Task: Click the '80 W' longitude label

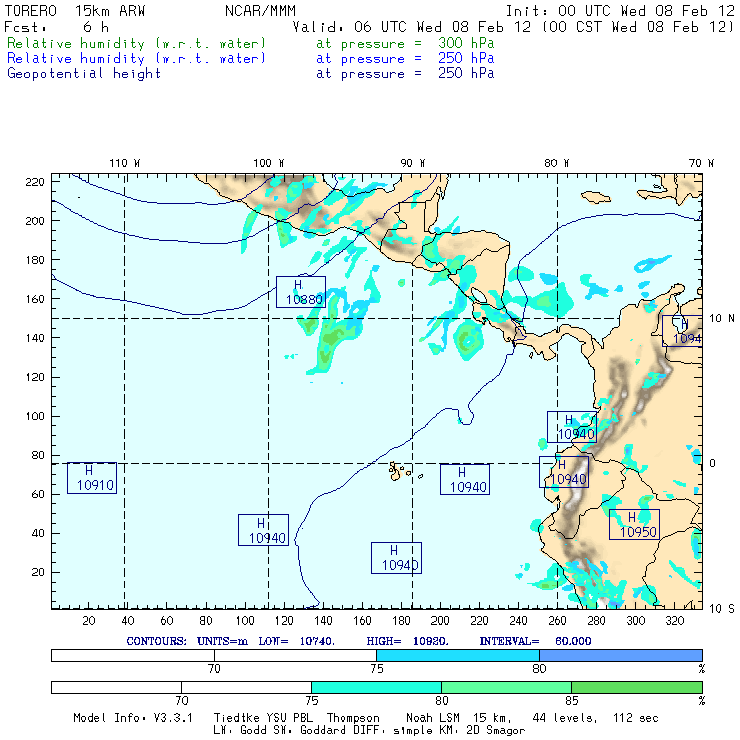Action: click(x=556, y=163)
